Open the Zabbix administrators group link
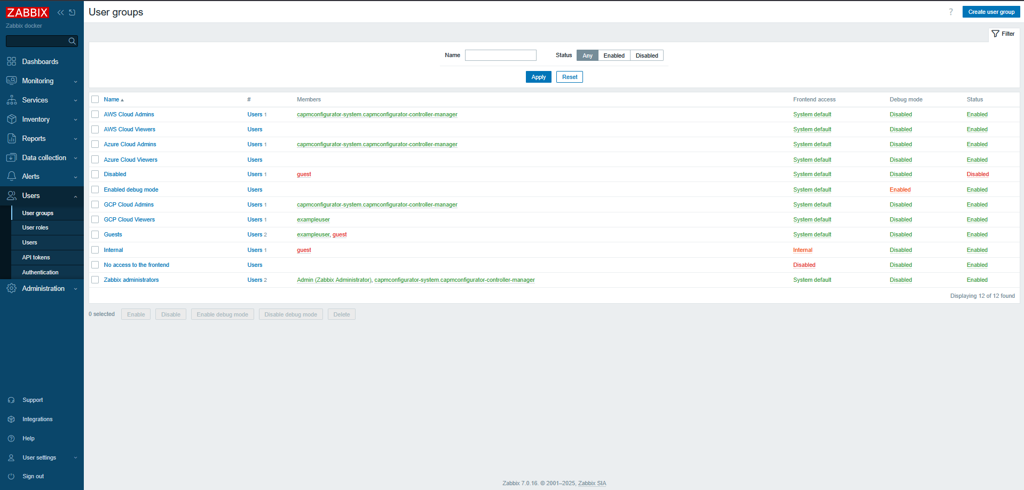 coord(131,280)
